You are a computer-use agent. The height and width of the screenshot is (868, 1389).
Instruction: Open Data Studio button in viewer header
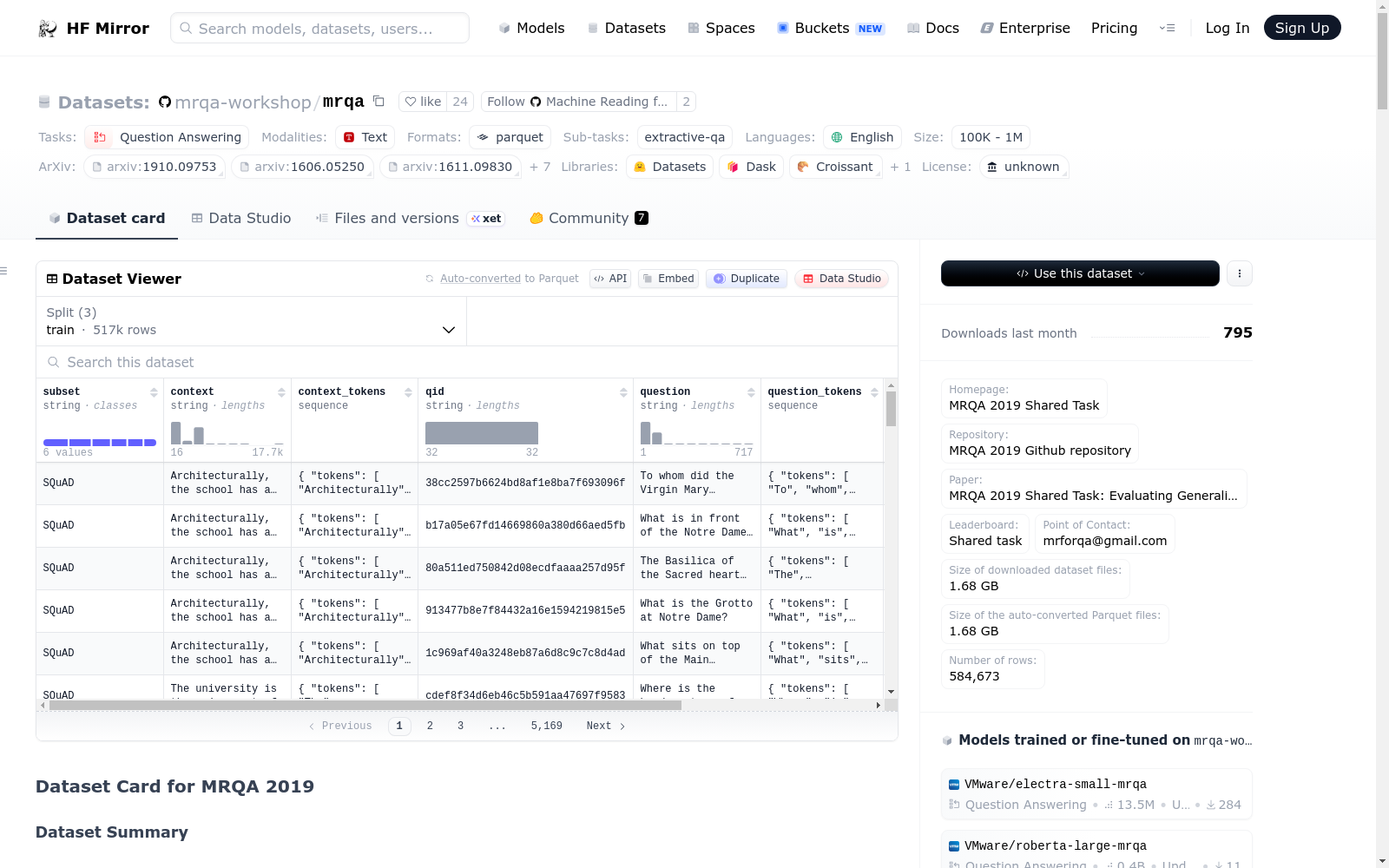[x=841, y=279]
